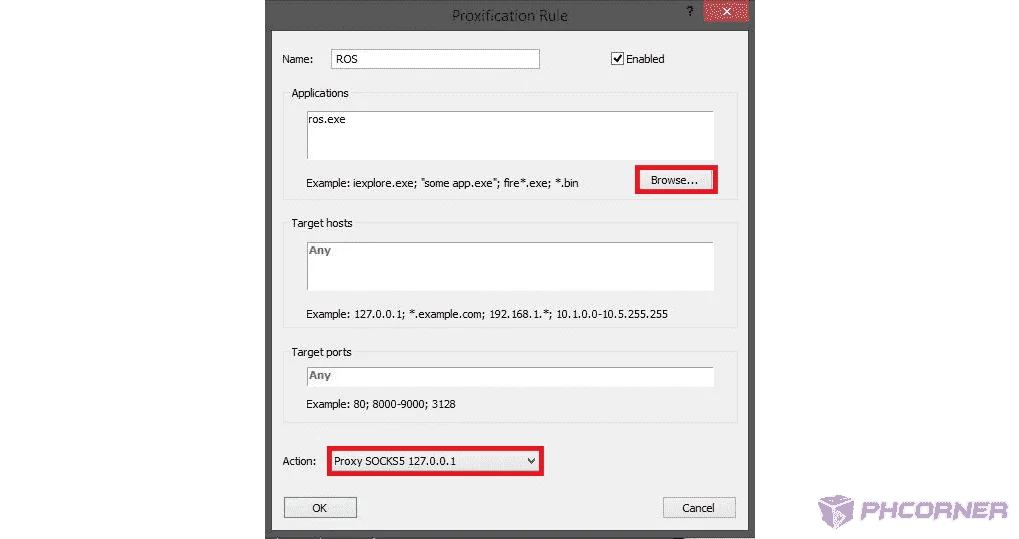The height and width of the screenshot is (539, 1019).
Task: Click the Target hosts box
Action: [510, 267]
